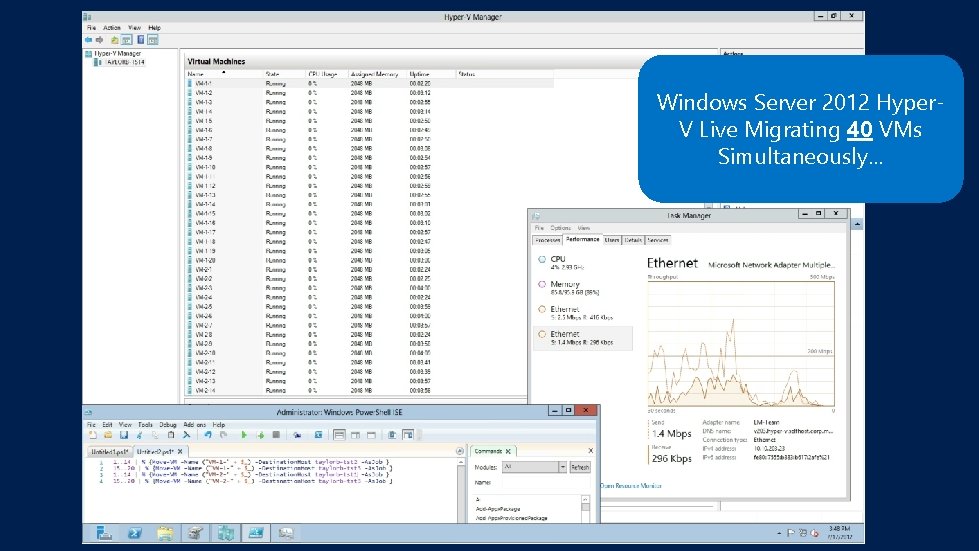
Task: Open View menu in Hyper-V Manager
Action: (x=134, y=28)
